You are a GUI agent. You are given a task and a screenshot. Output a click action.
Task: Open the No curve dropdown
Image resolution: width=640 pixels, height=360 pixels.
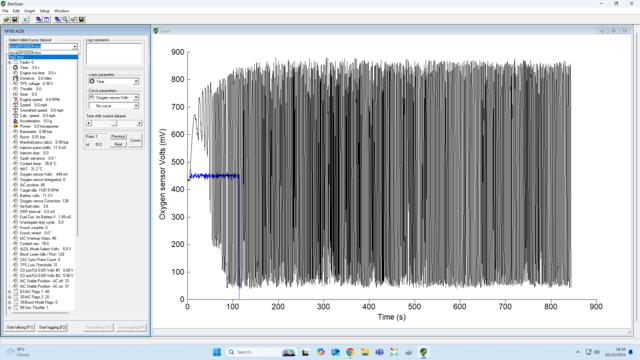[136, 106]
